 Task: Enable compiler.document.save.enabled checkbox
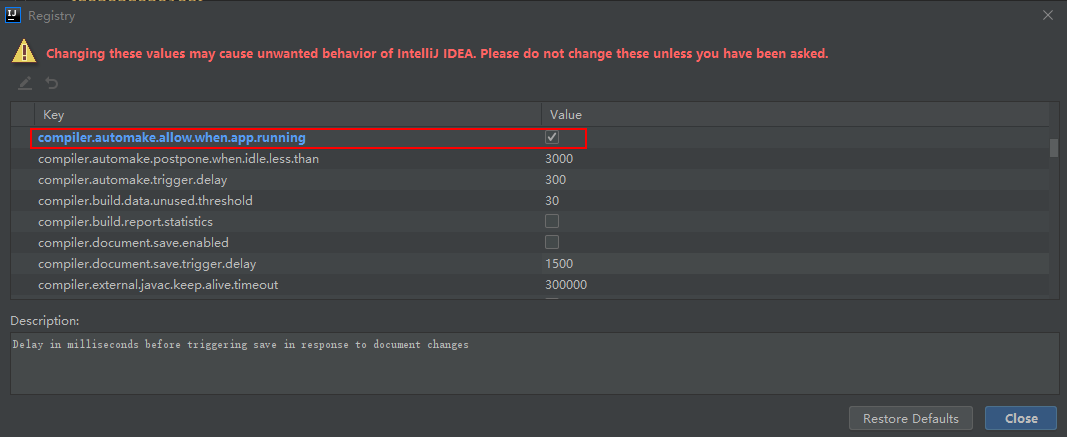click(552, 242)
